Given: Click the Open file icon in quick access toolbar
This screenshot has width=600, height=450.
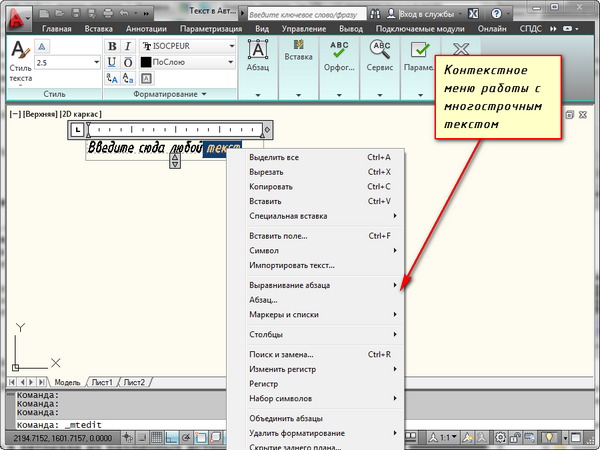Looking at the screenshot, I should [60, 14].
